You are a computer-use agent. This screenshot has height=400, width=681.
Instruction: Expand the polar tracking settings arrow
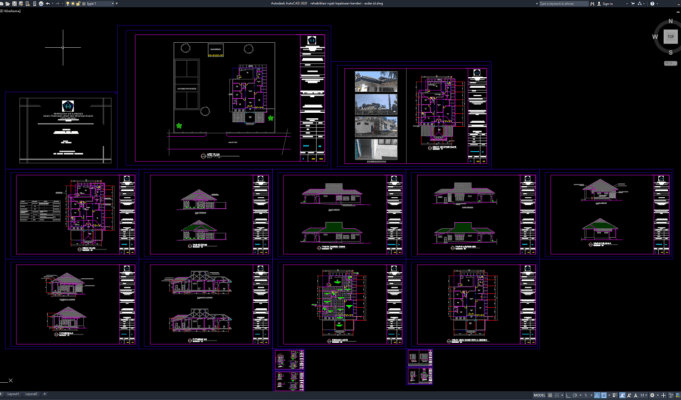point(581,395)
